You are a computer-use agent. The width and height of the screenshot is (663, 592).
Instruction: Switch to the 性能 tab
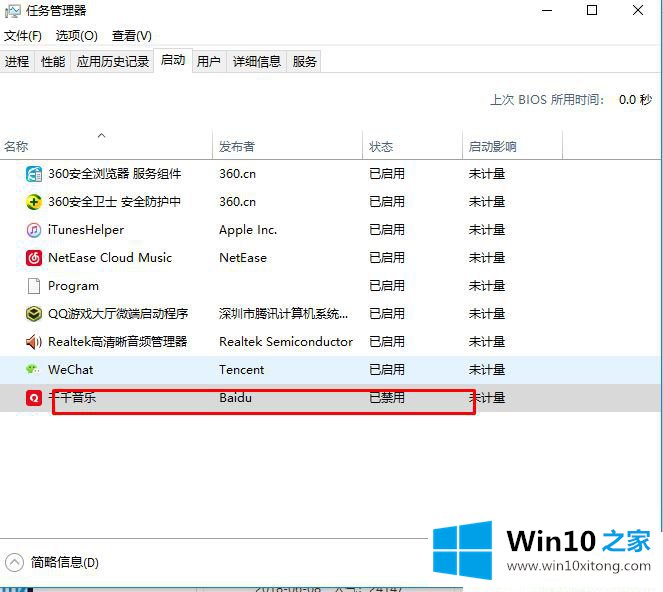(x=53, y=62)
